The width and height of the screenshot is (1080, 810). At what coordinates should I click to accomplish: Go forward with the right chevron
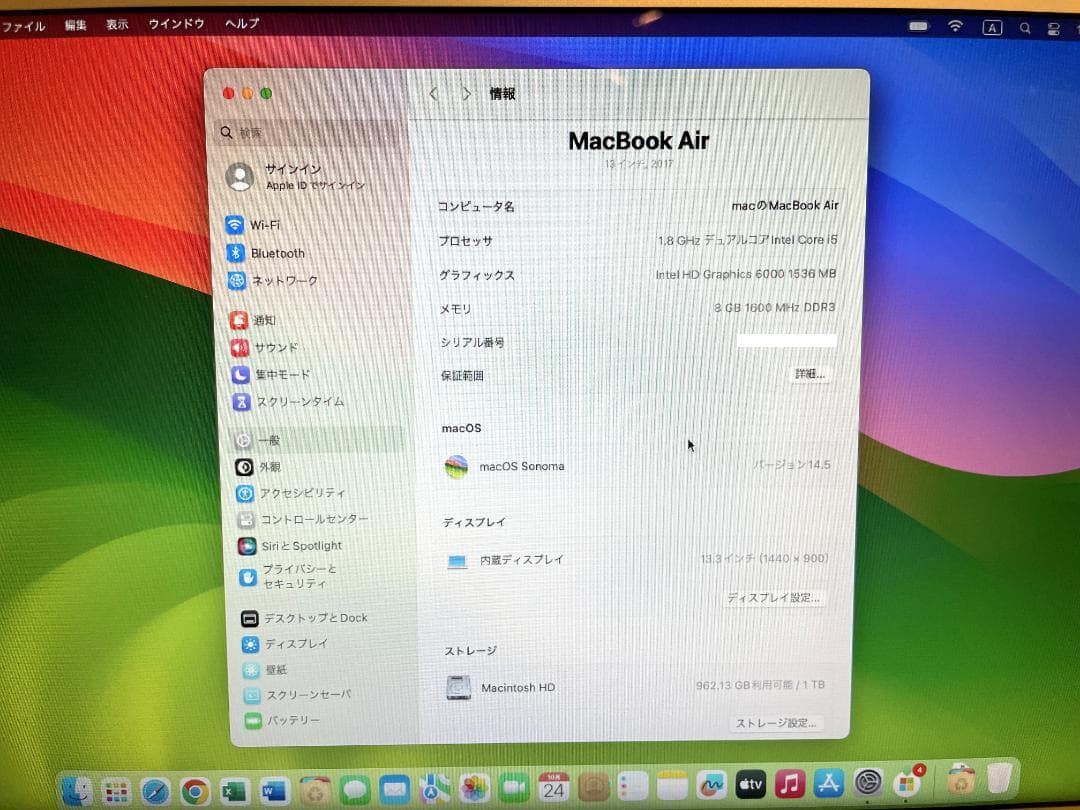[466, 94]
